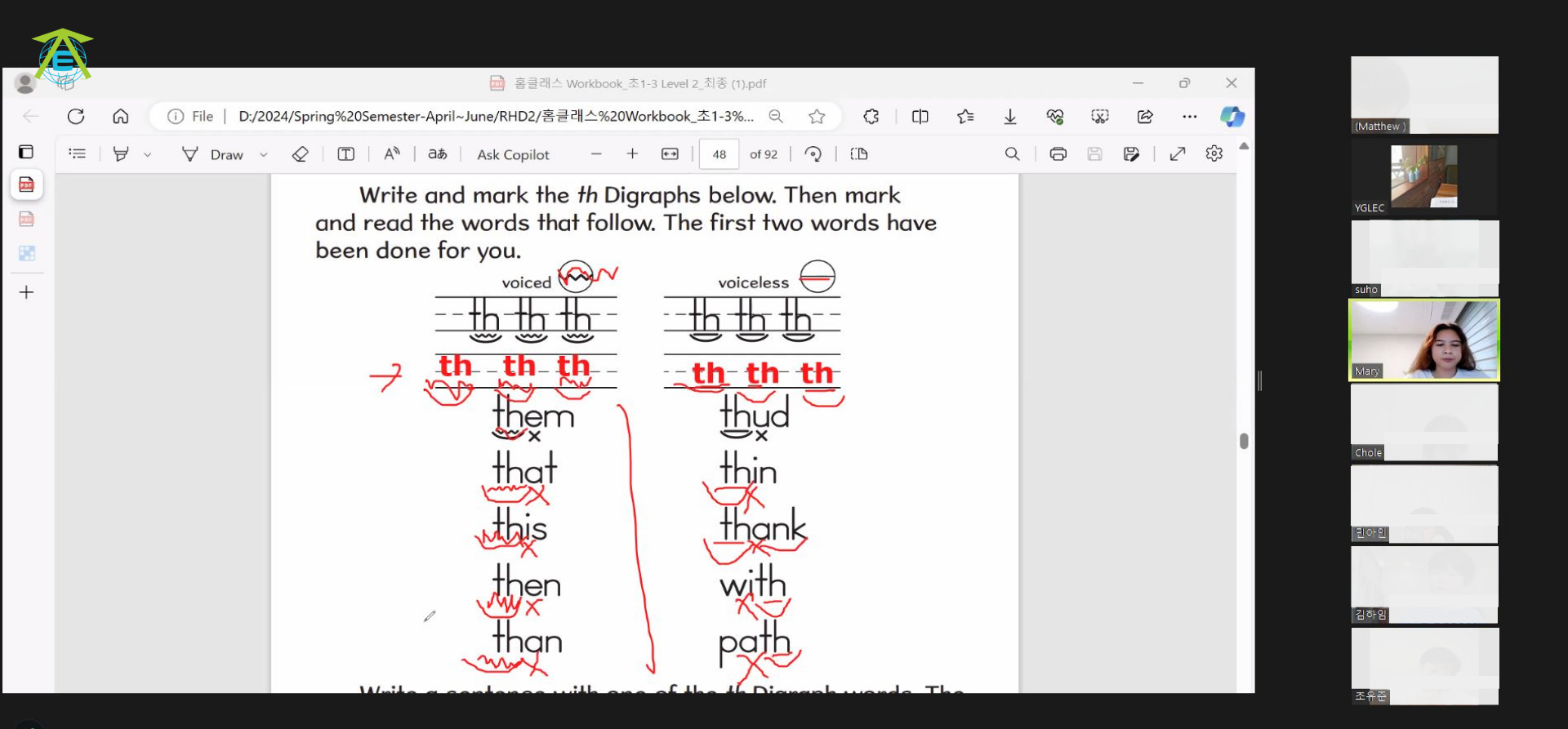Screen dimensions: 1568x729
Task: Click the Translate icon
Action: [438, 153]
